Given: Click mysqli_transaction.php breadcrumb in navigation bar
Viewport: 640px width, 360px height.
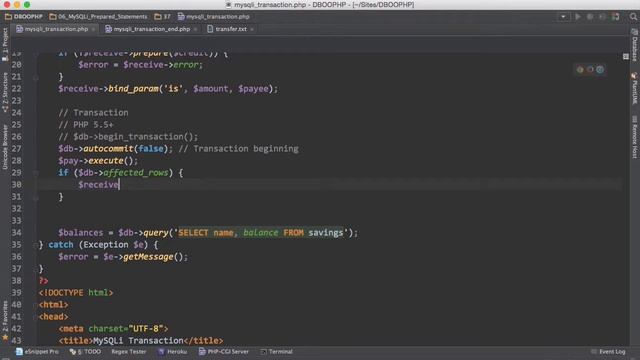Looking at the screenshot, I should tap(213, 17).
